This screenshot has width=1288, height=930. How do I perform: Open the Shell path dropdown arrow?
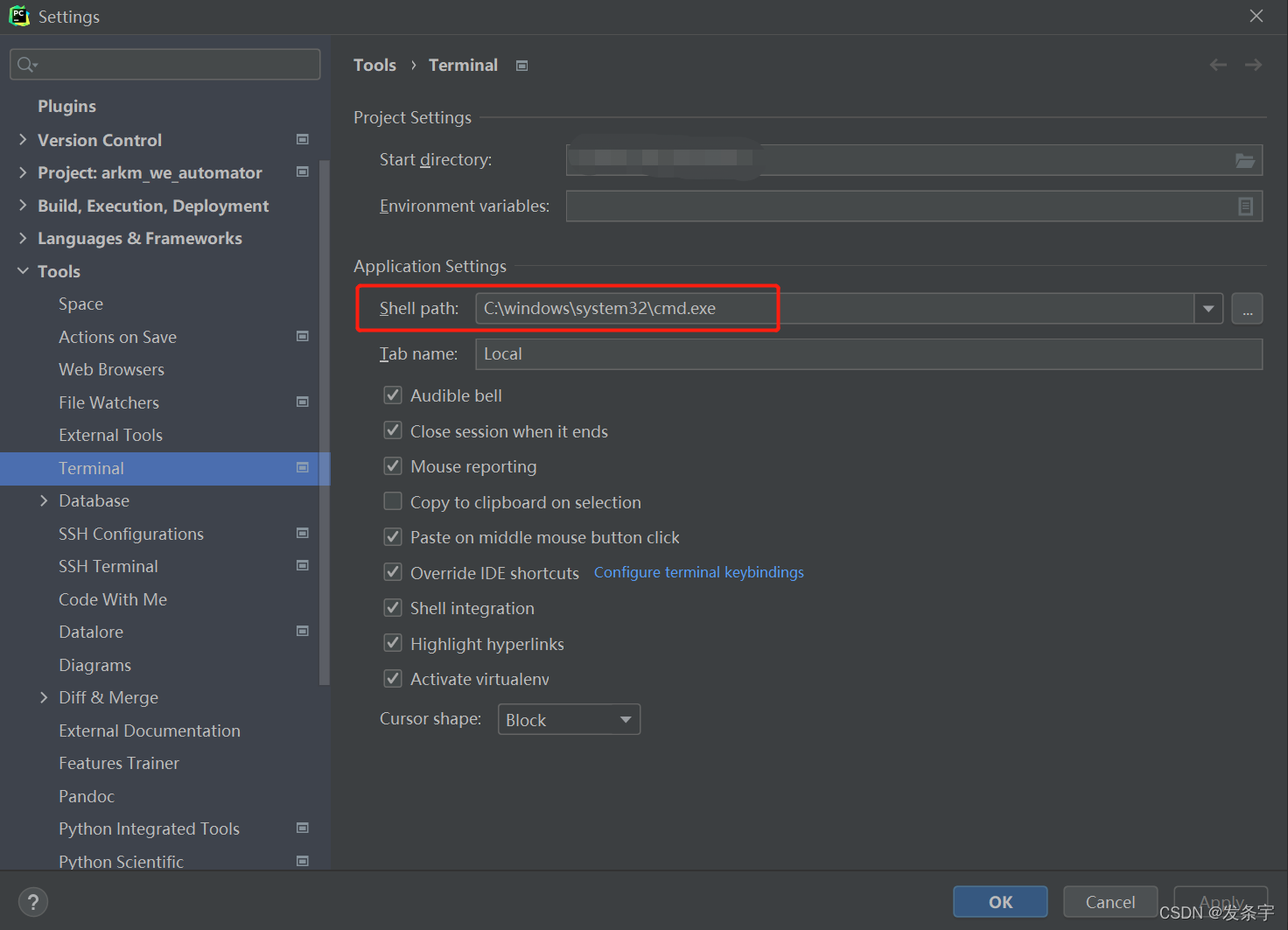(1208, 308)
